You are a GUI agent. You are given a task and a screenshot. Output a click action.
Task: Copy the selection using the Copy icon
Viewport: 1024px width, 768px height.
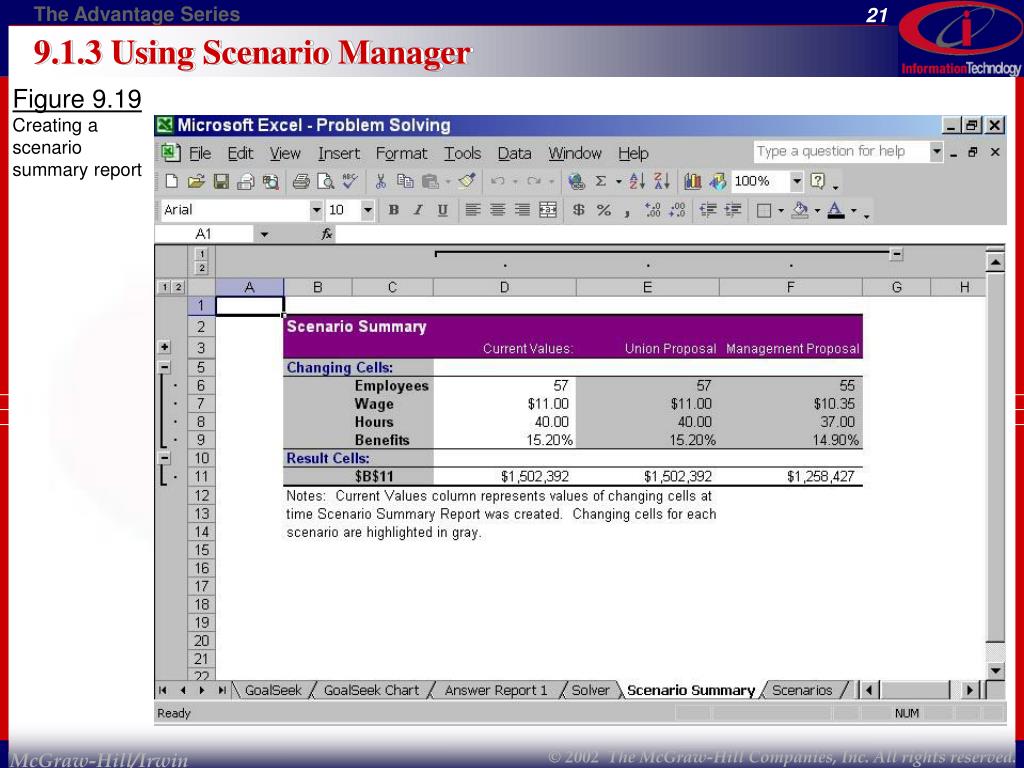click(406, 182)
